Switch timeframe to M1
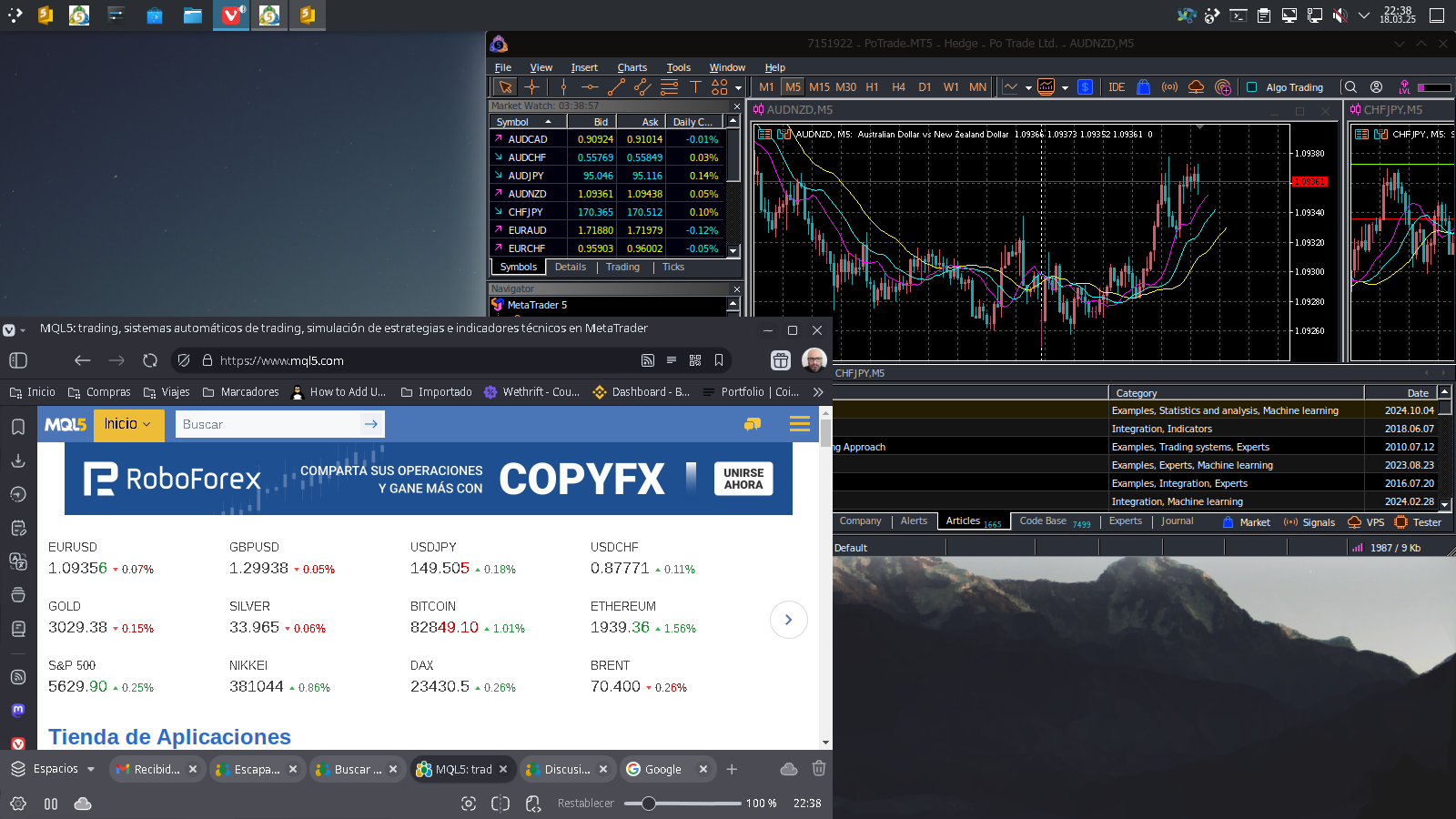 click(x=766, y=87)
